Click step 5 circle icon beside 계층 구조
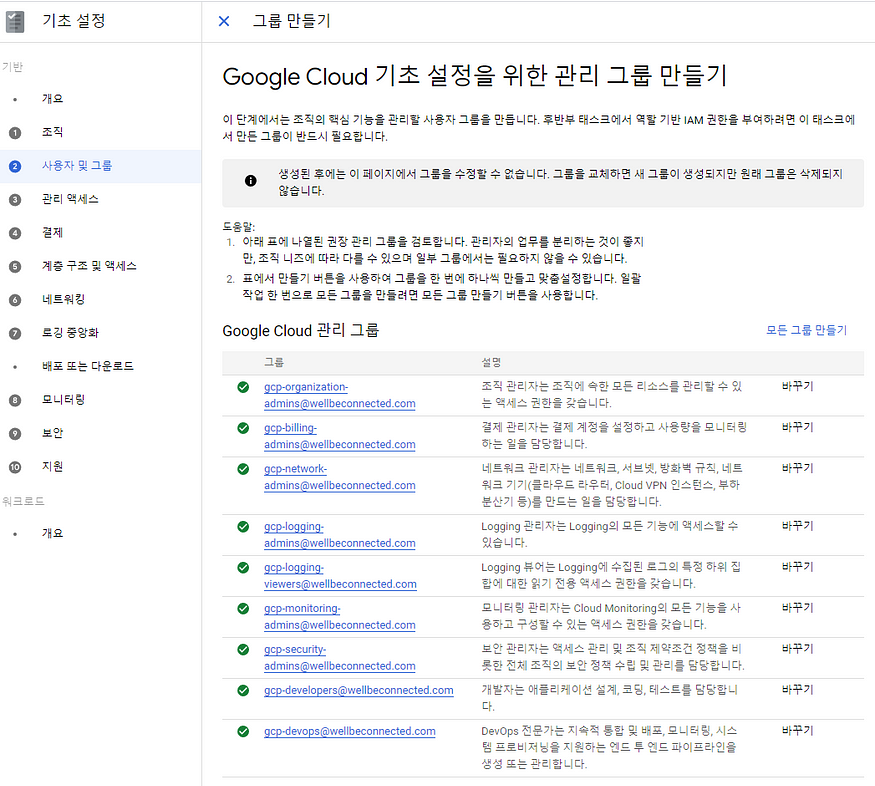 (x=15, y=267)
